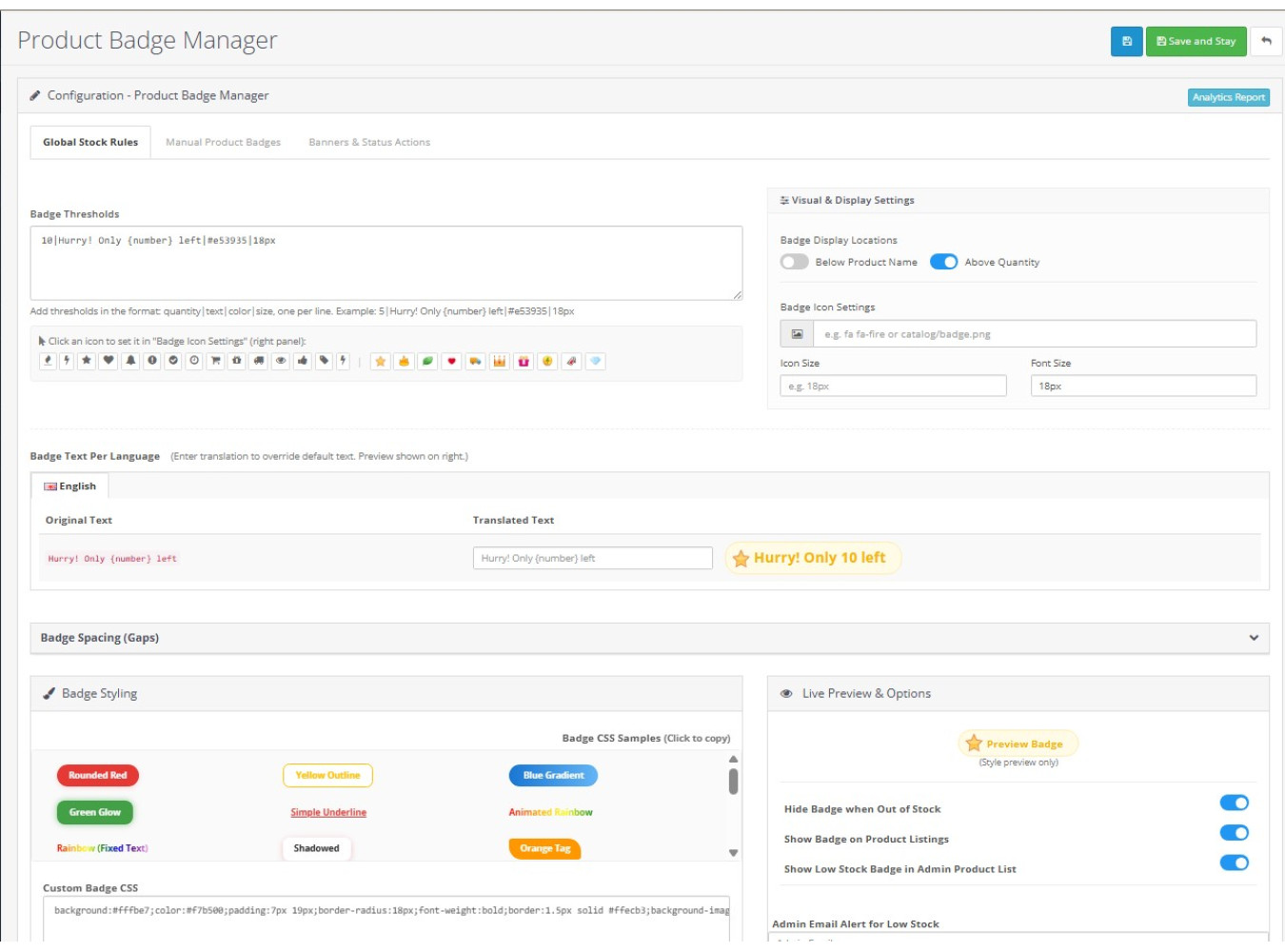This screenshot has width=1285, height=952.
Task: Choose the bell badge icon
Action: [x=130, y=361]
